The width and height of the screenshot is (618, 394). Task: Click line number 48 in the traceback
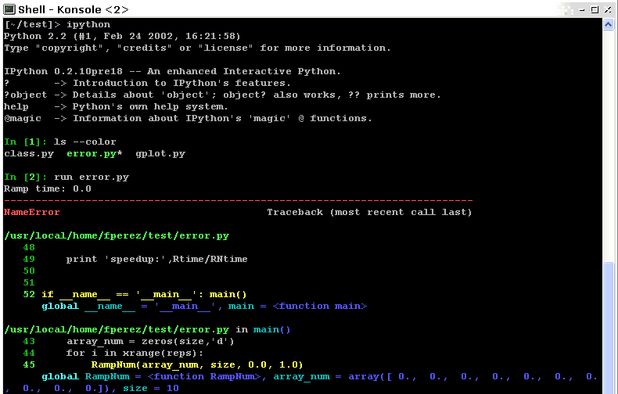pyautogui.click(x=29, y=247)
